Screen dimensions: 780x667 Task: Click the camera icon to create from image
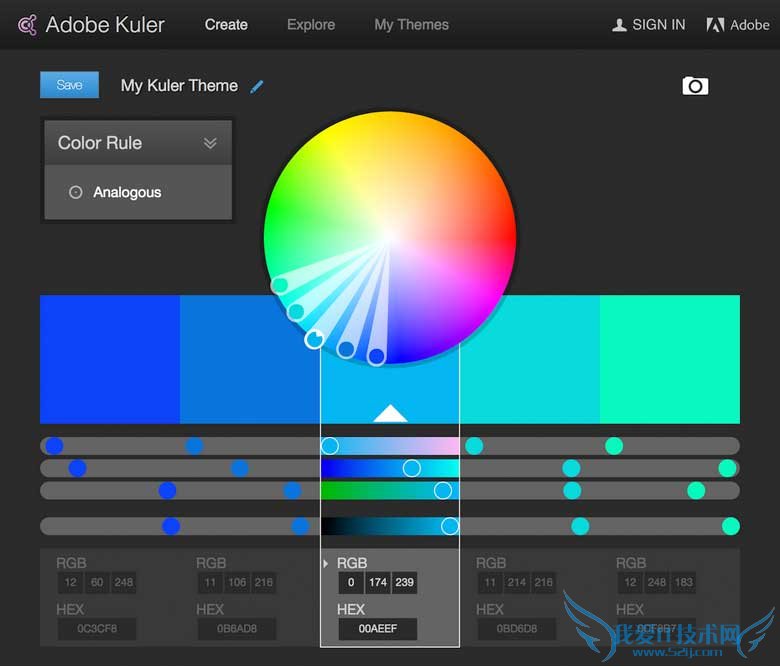point(695,86)
